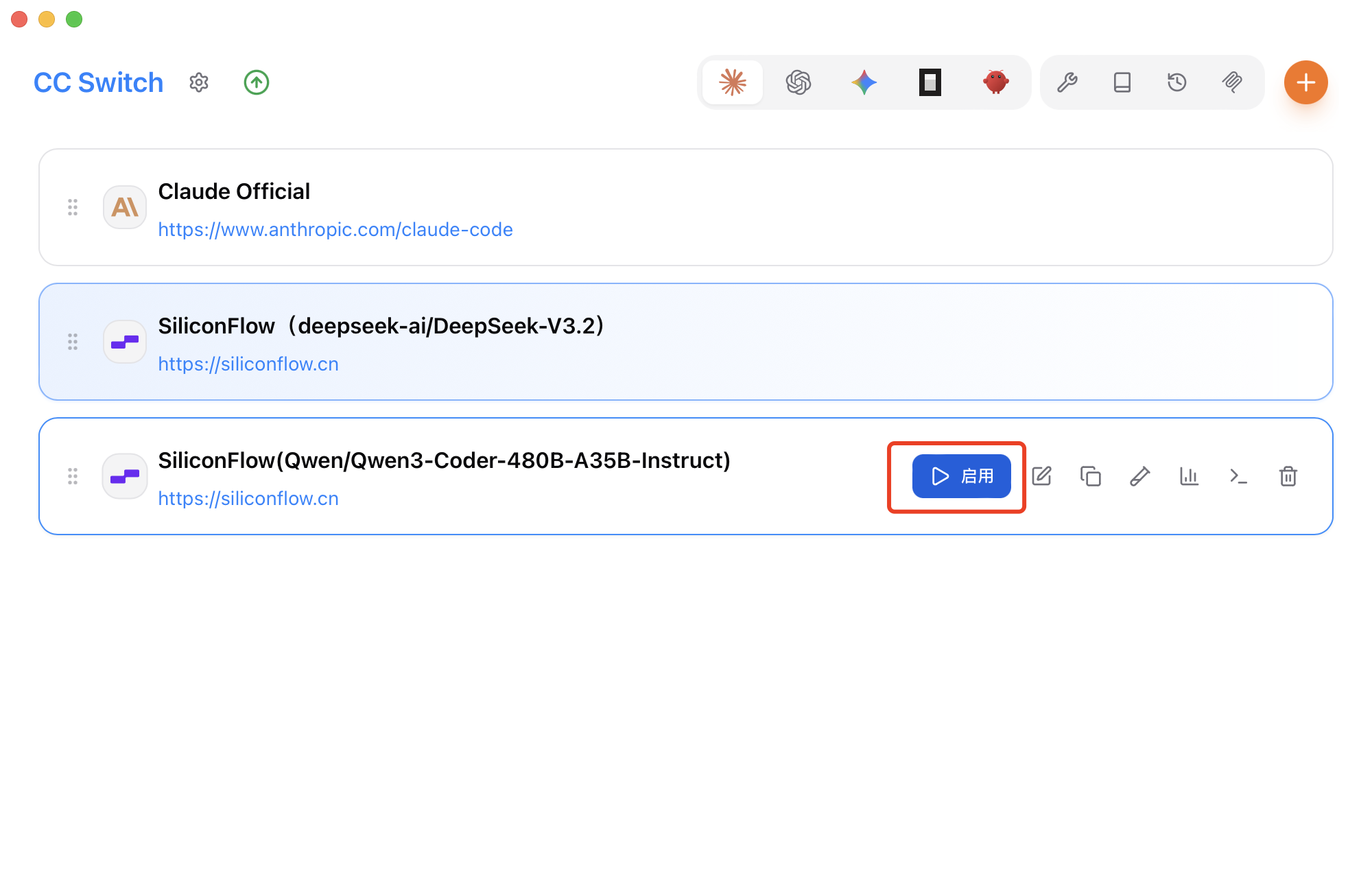Open the anthropic.com/claude-code link
This screenshot has height=892, width=1372.
pos(335,229)
